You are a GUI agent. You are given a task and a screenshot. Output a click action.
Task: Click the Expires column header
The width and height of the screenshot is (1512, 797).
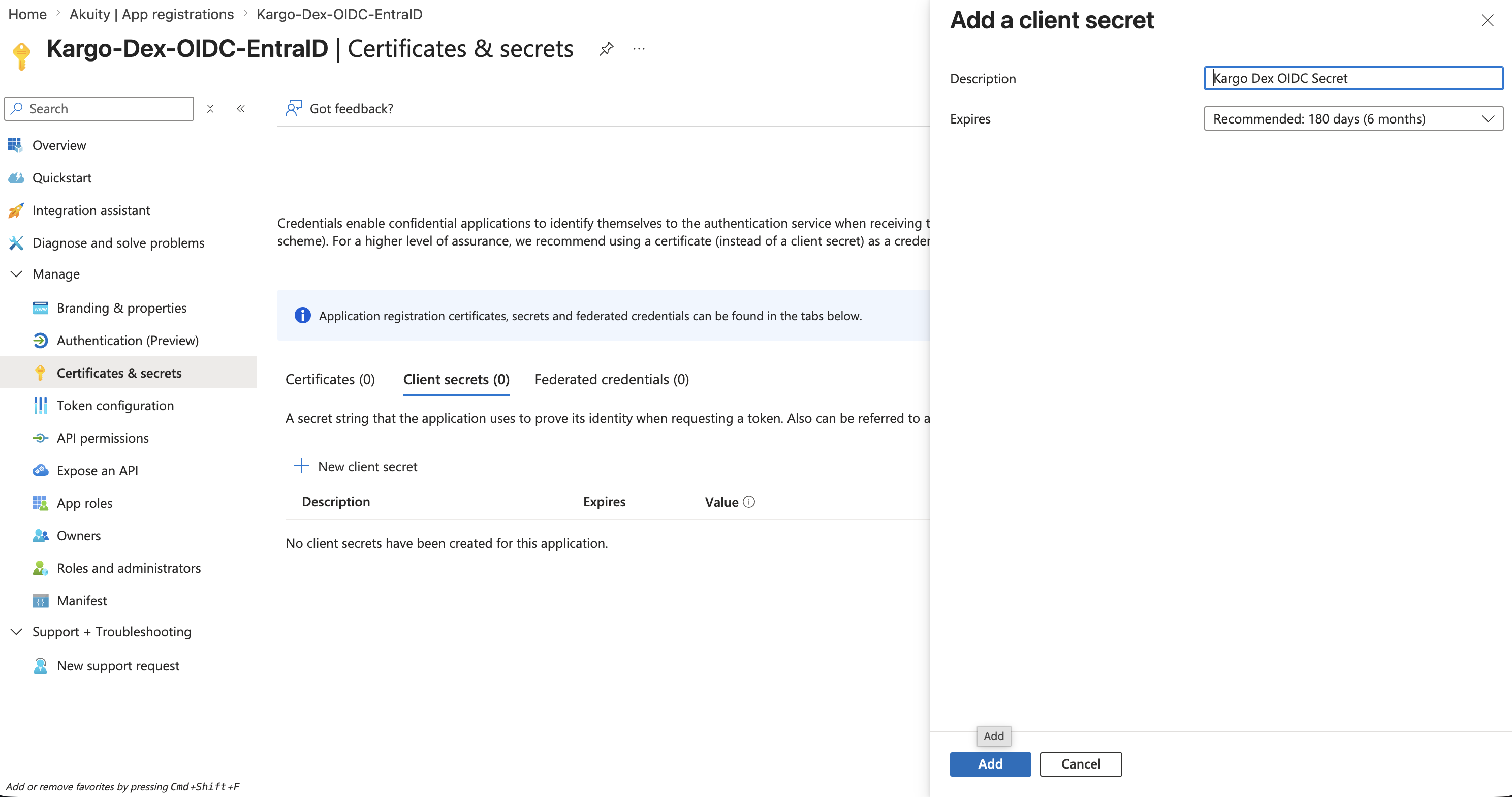coord(604,502)
